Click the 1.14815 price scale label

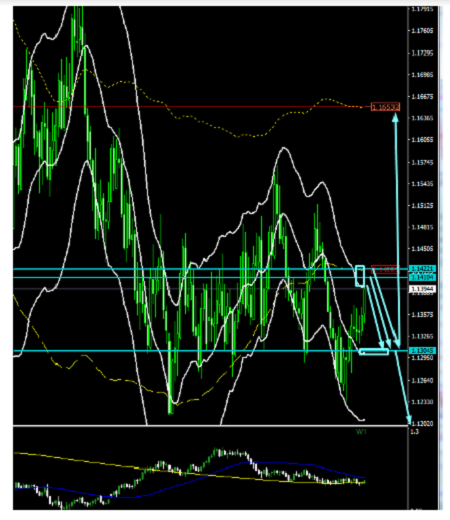[x=422, y=227]
